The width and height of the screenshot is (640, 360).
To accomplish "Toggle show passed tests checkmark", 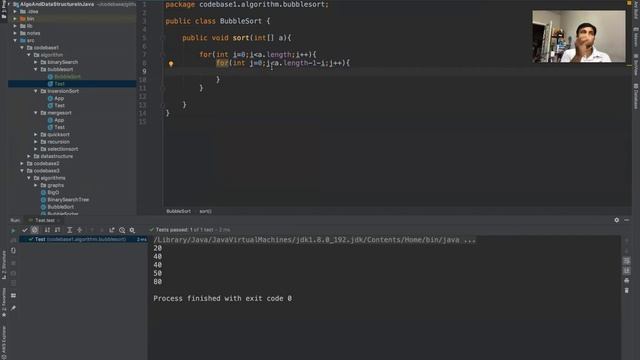I will pos(25,230).
